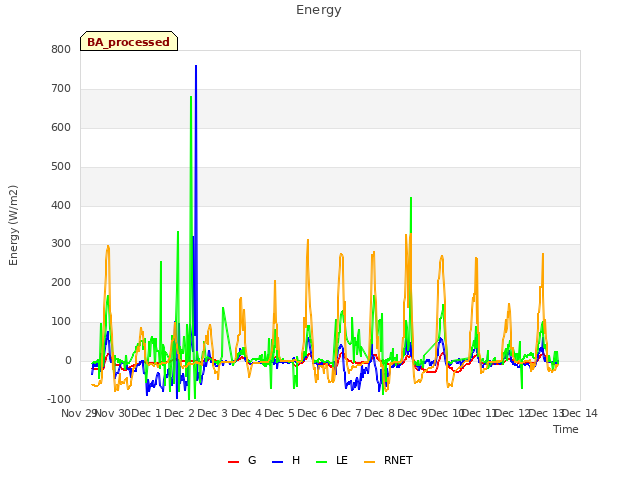Click the Dec 5 x-axis label

[279, 413]
